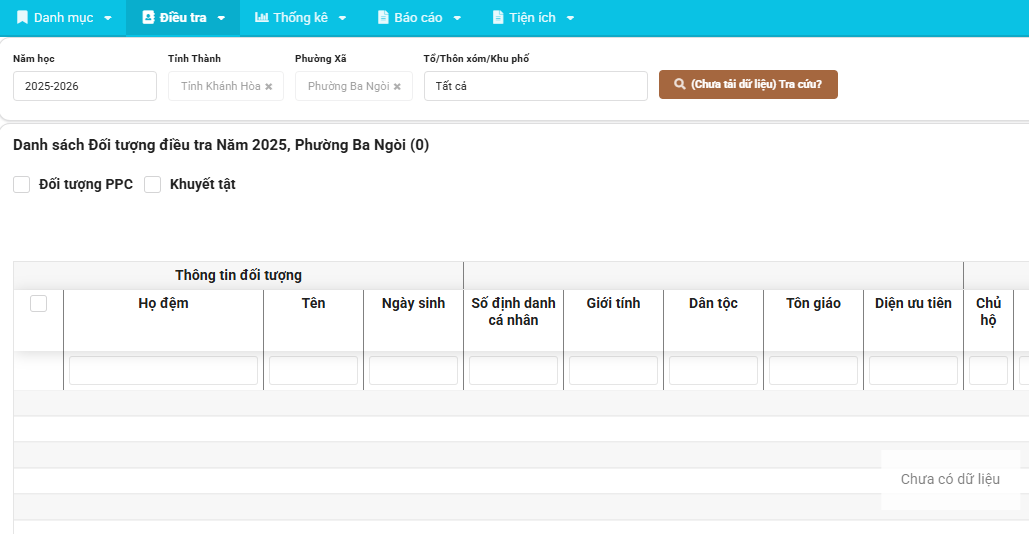Toggle the select-all checkbox in table header
Screen dimensions: 1029x534
(x=39, y=303)
